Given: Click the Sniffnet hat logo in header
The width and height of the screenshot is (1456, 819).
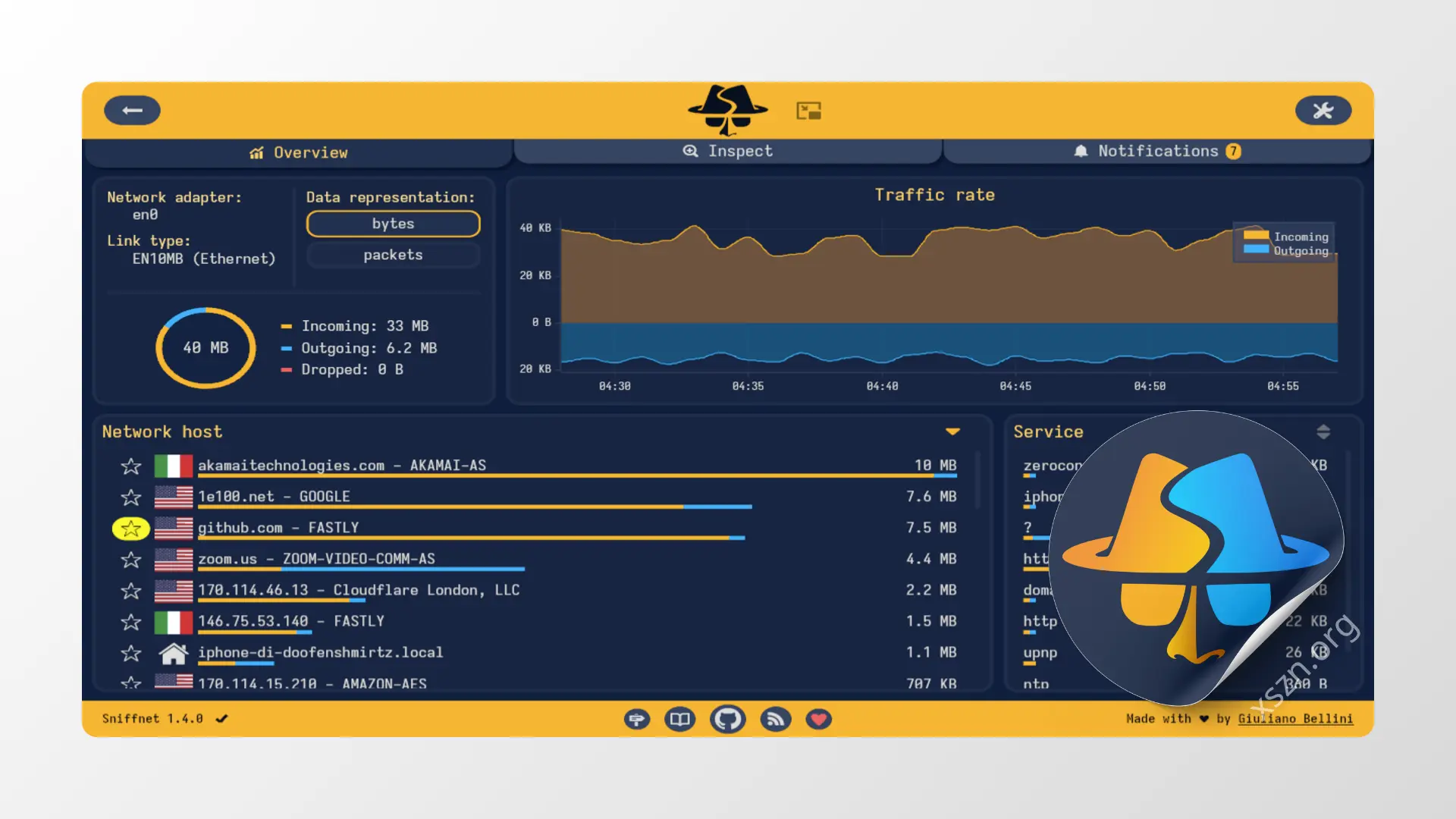Looking at the screenshot, I should coord(728,110).
